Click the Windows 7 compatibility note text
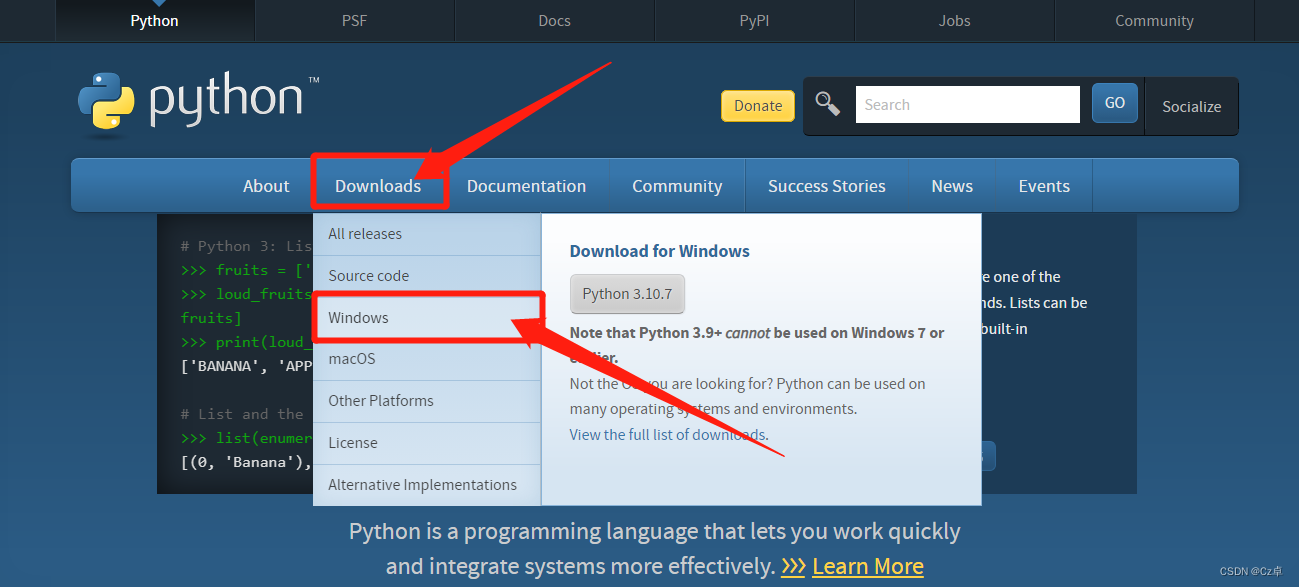The height and width of the screenshot is (587, 1299). pos(757,345)
